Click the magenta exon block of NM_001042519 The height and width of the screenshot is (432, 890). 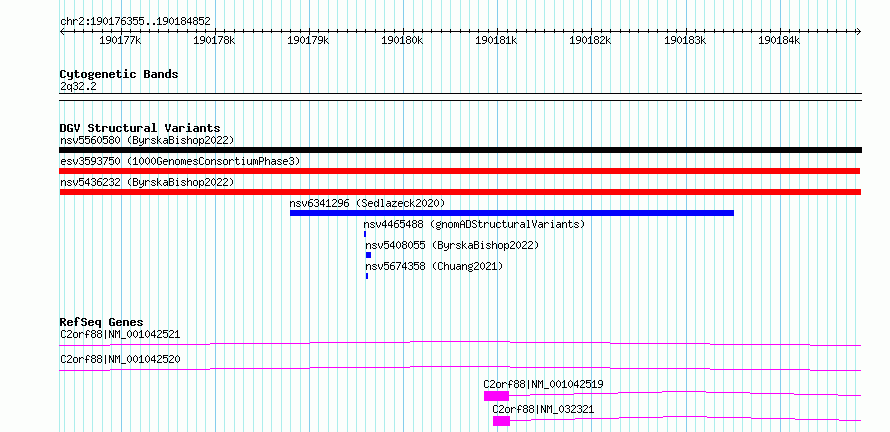coord(497,396)
